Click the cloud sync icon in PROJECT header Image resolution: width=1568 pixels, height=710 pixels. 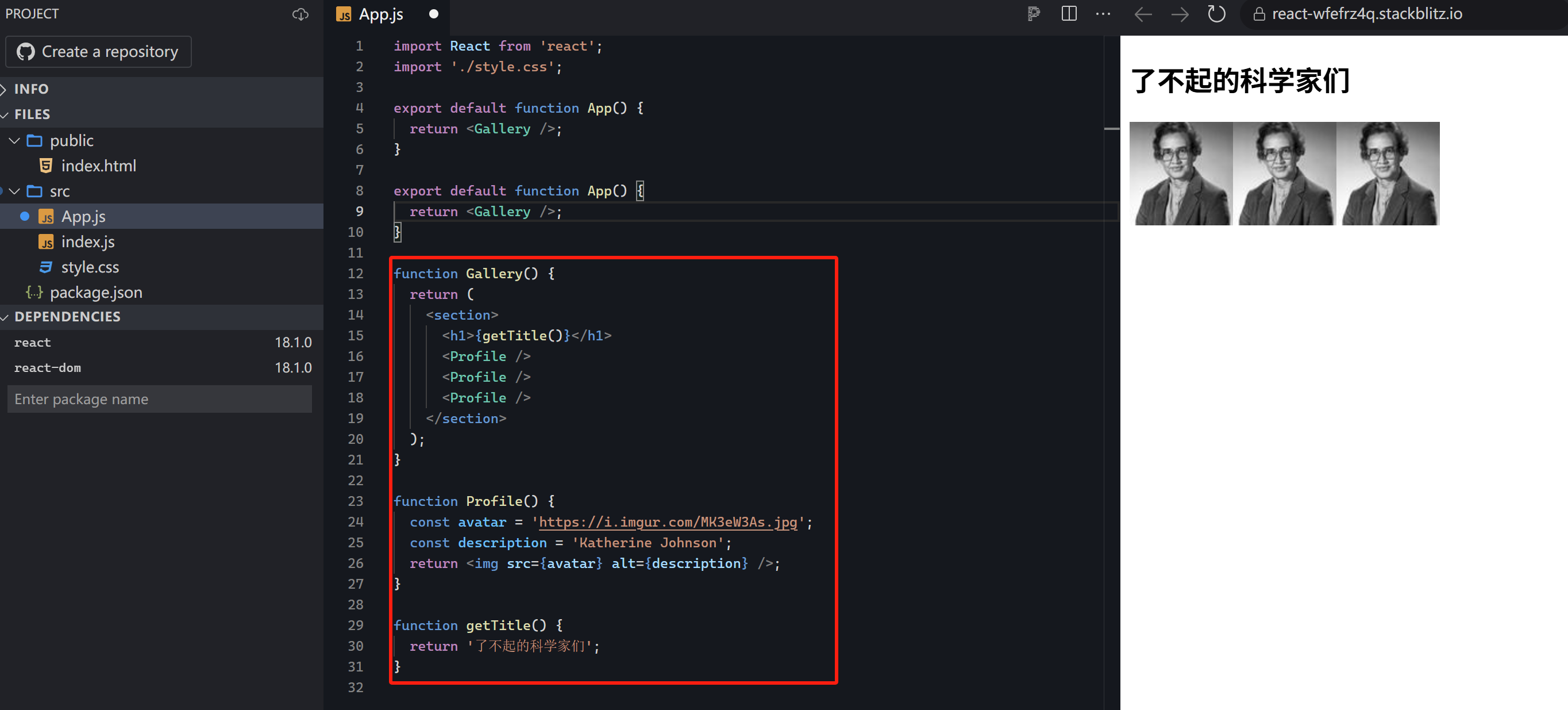pyautogui.click(x=300, y=14)
